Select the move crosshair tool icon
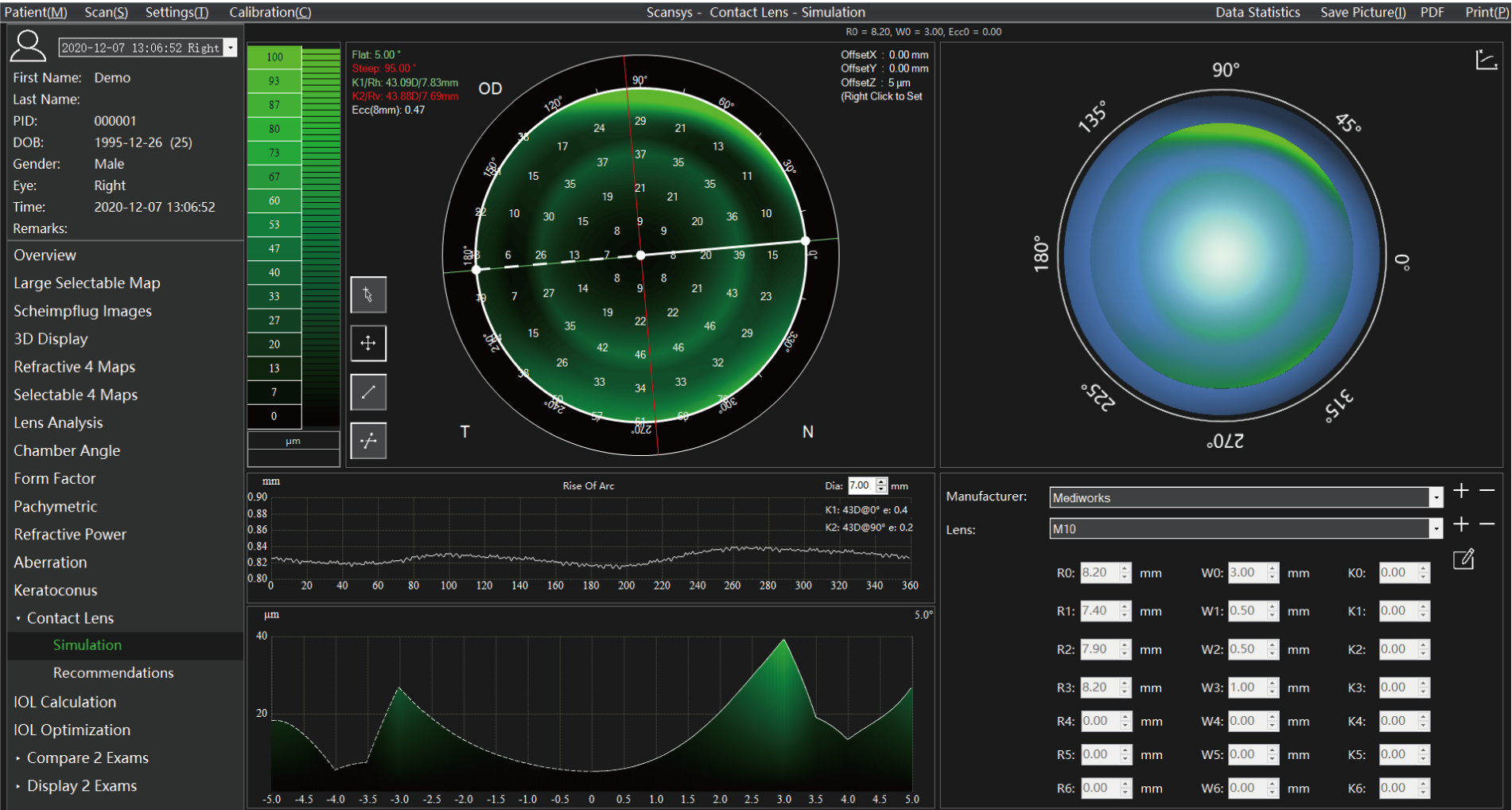Image resolution: width=1512 pixels, height=810 pixels. [x=368, y=344]
